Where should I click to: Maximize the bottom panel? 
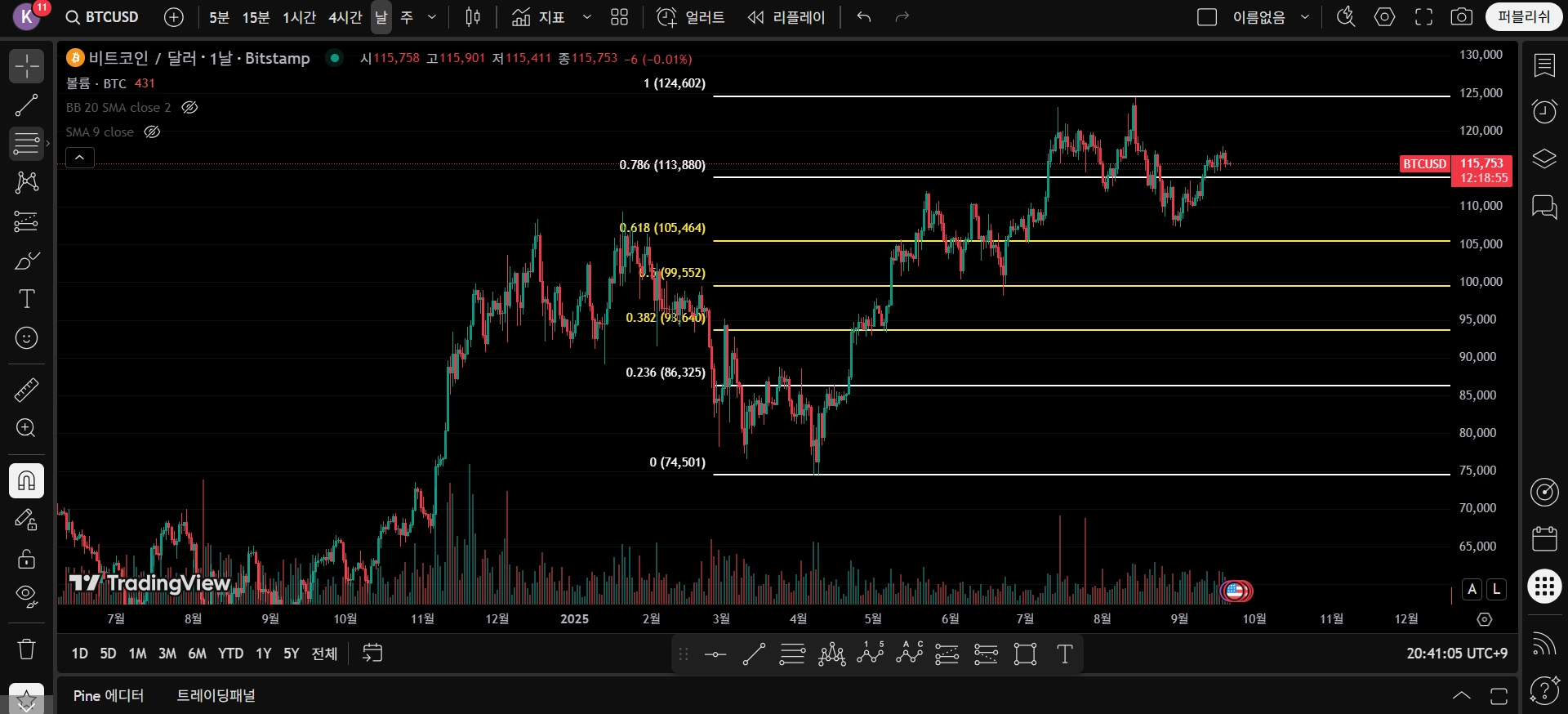click(1499, 696)
